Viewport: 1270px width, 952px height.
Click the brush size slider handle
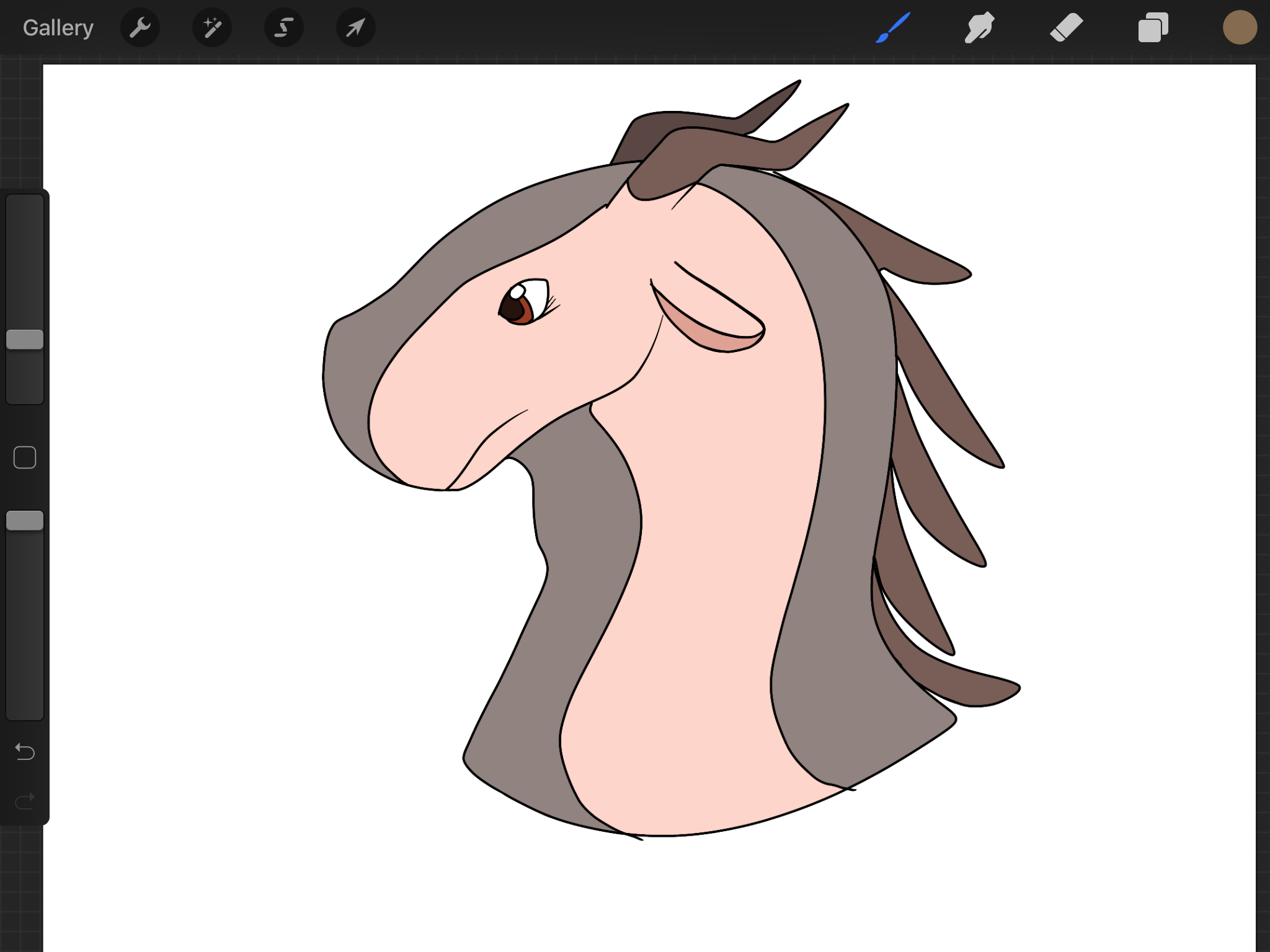coord(25,340)
